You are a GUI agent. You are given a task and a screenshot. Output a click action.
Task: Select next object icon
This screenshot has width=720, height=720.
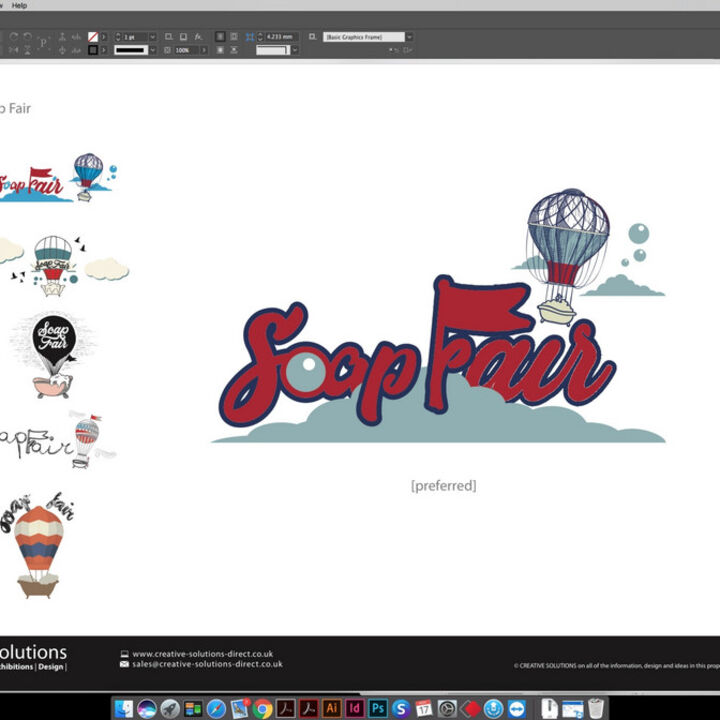pyautogui.click(x=76, y=50)
